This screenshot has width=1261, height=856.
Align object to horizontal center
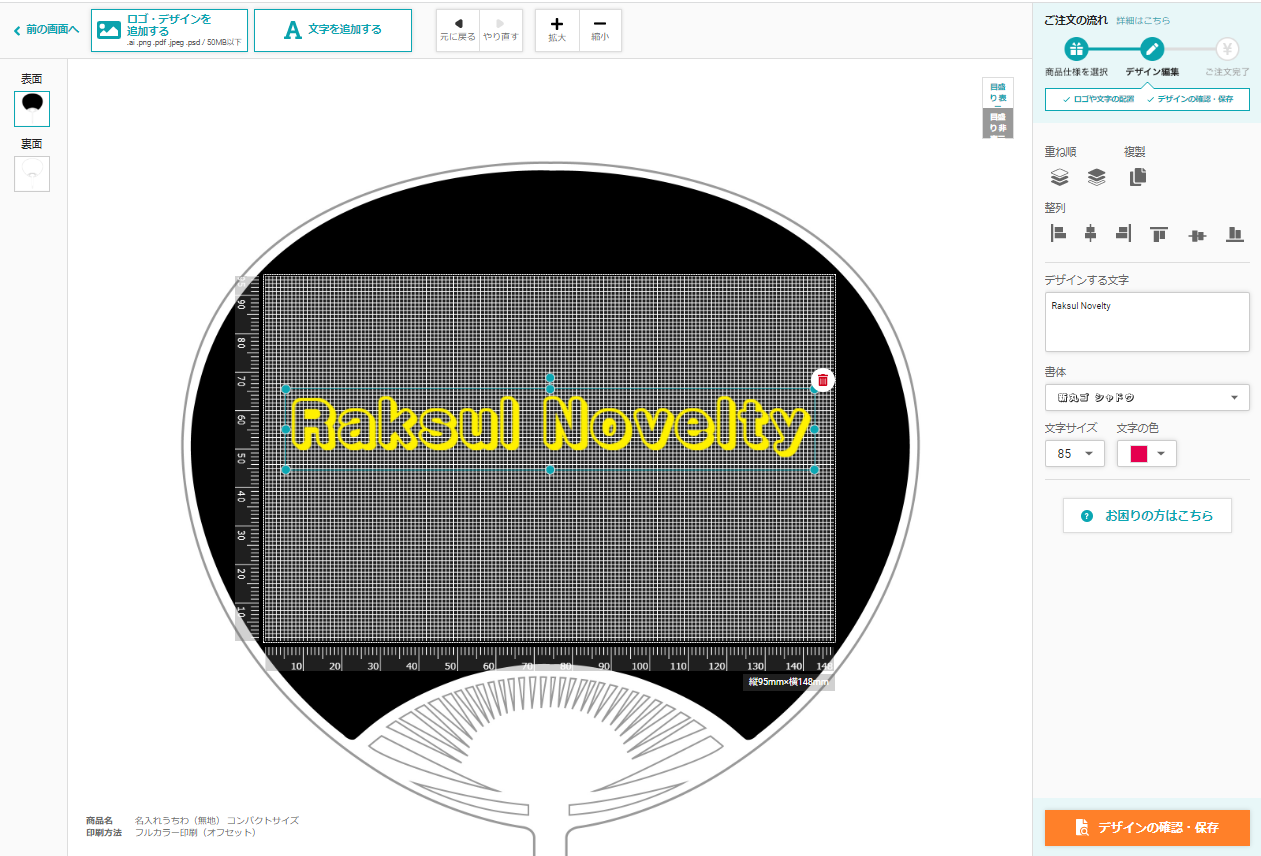(1091, 234)
